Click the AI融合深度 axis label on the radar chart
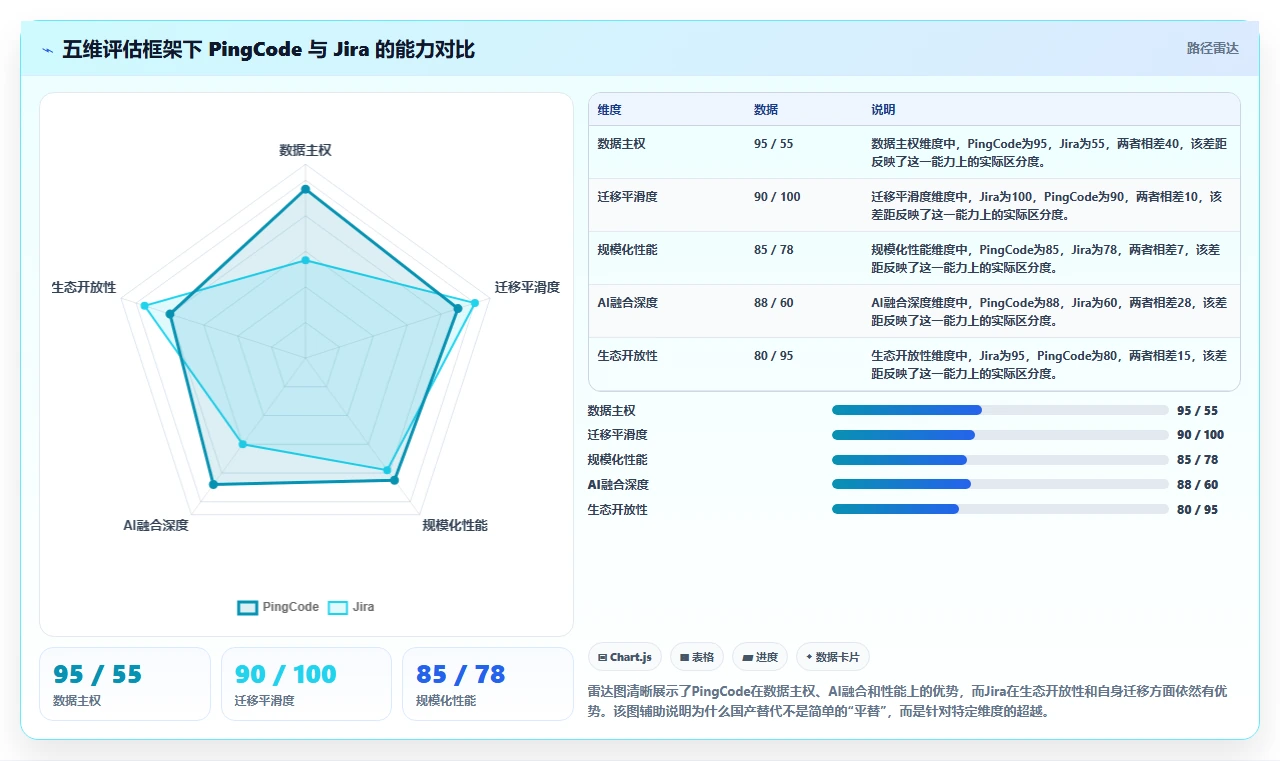Viewport: 1280px width, 761px height. [x=156, y=525]
